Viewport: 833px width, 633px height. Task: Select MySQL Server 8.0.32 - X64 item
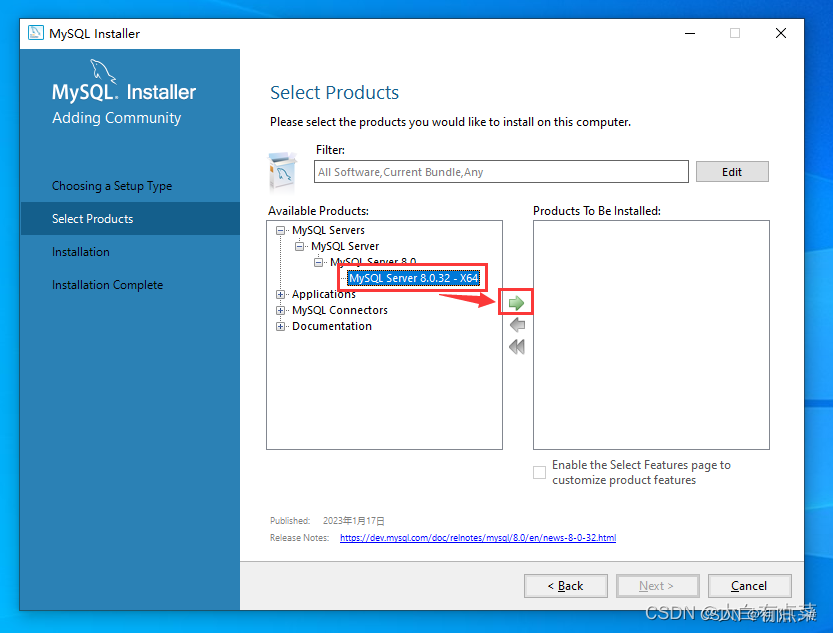(413, 278)
